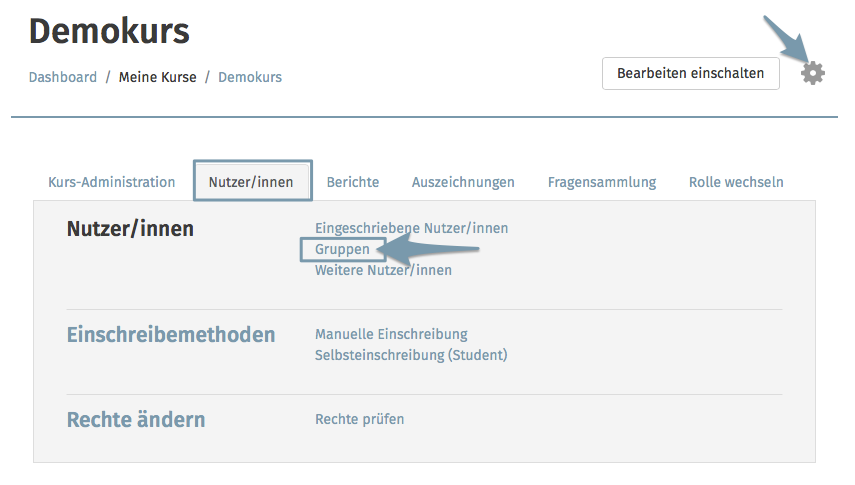Select Meine Kurse breadcrumb item
The image size is (855, 485).
(158, 77)
